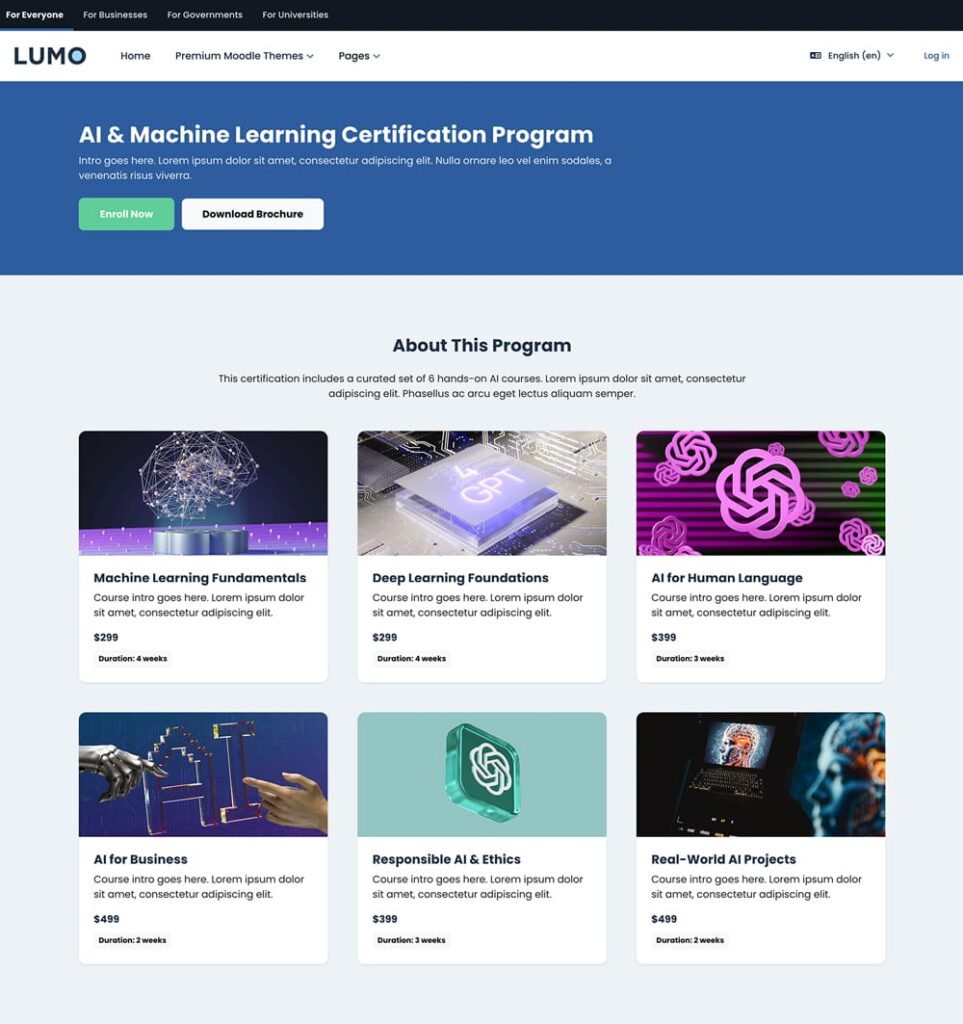This screenshot has height=1024, width=963.
Task: Select the For Universities tab
Action: click(x=295, y=14)
